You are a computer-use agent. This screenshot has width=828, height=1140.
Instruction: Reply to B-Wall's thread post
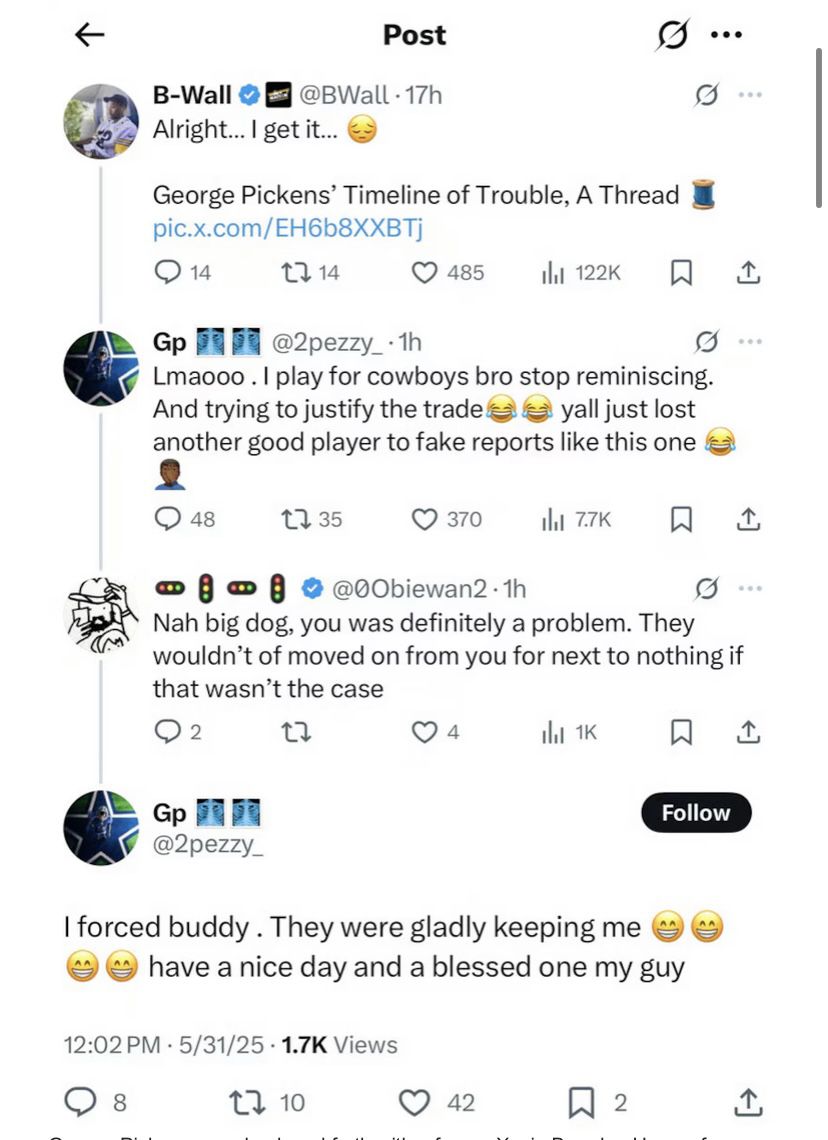[x=168, y=272]
